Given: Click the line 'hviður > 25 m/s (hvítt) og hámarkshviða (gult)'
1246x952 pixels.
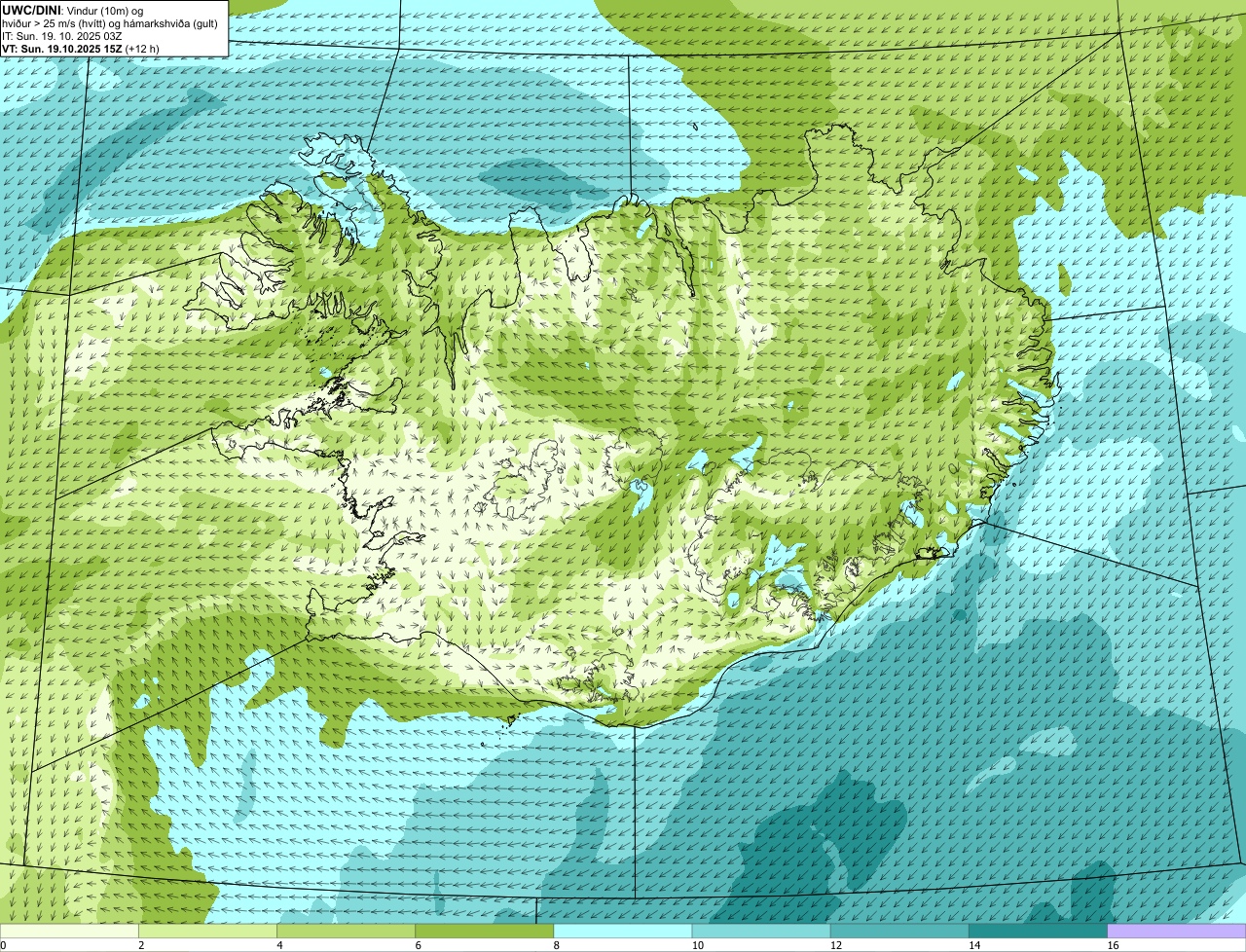Looking at the screenshot, I should coord(110,22).
